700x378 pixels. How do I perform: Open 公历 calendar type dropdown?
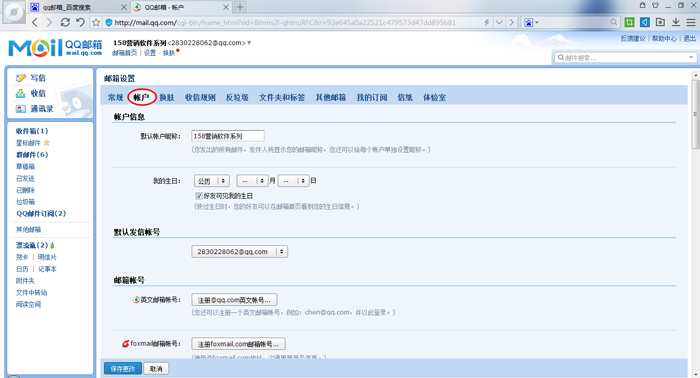click(212, 181)
